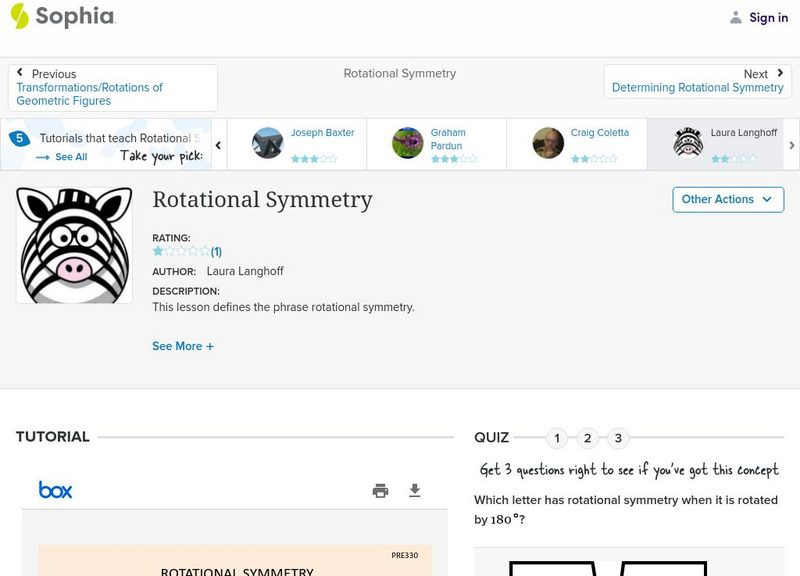Select quiz step 2 circle
Image resolution: width=800 pixels, height=576 pixels.
588,438
